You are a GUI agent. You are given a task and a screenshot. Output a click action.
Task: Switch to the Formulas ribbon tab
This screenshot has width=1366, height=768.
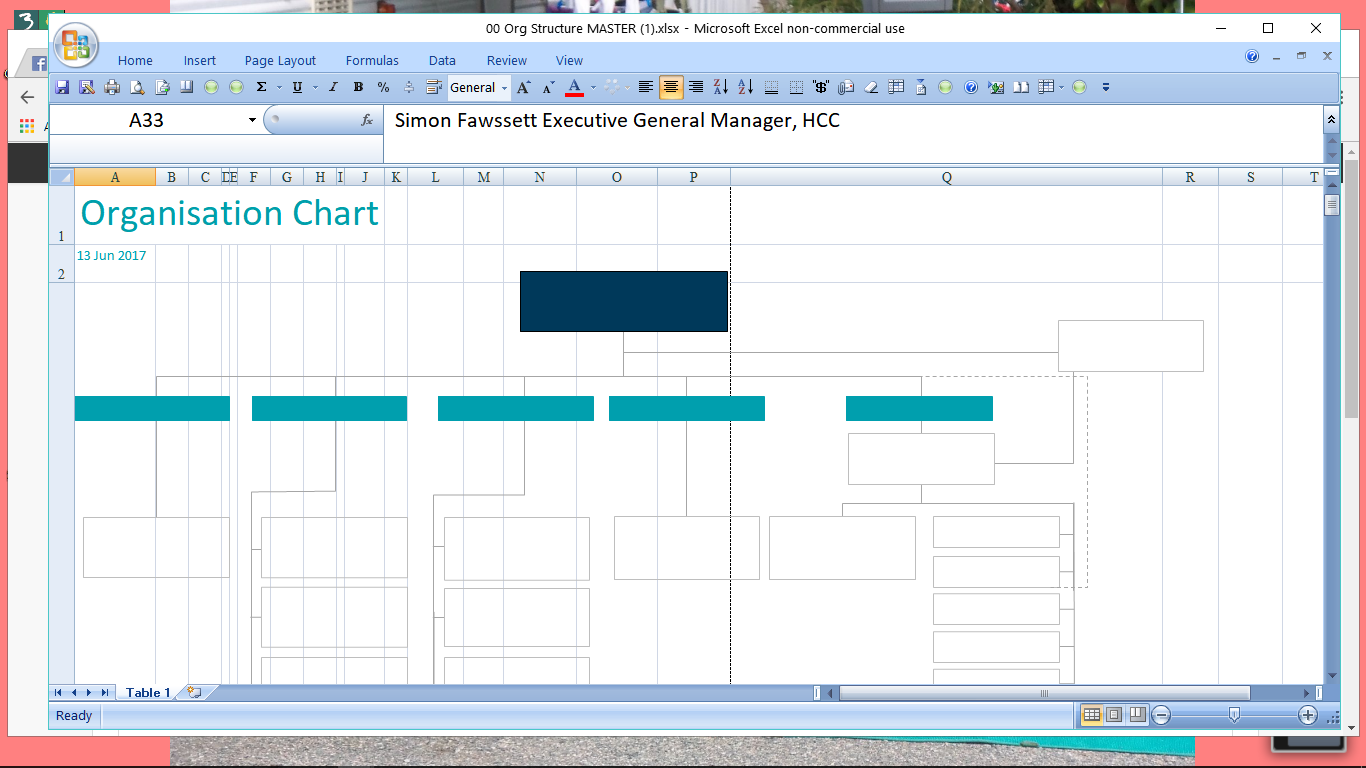coord(372,61)
